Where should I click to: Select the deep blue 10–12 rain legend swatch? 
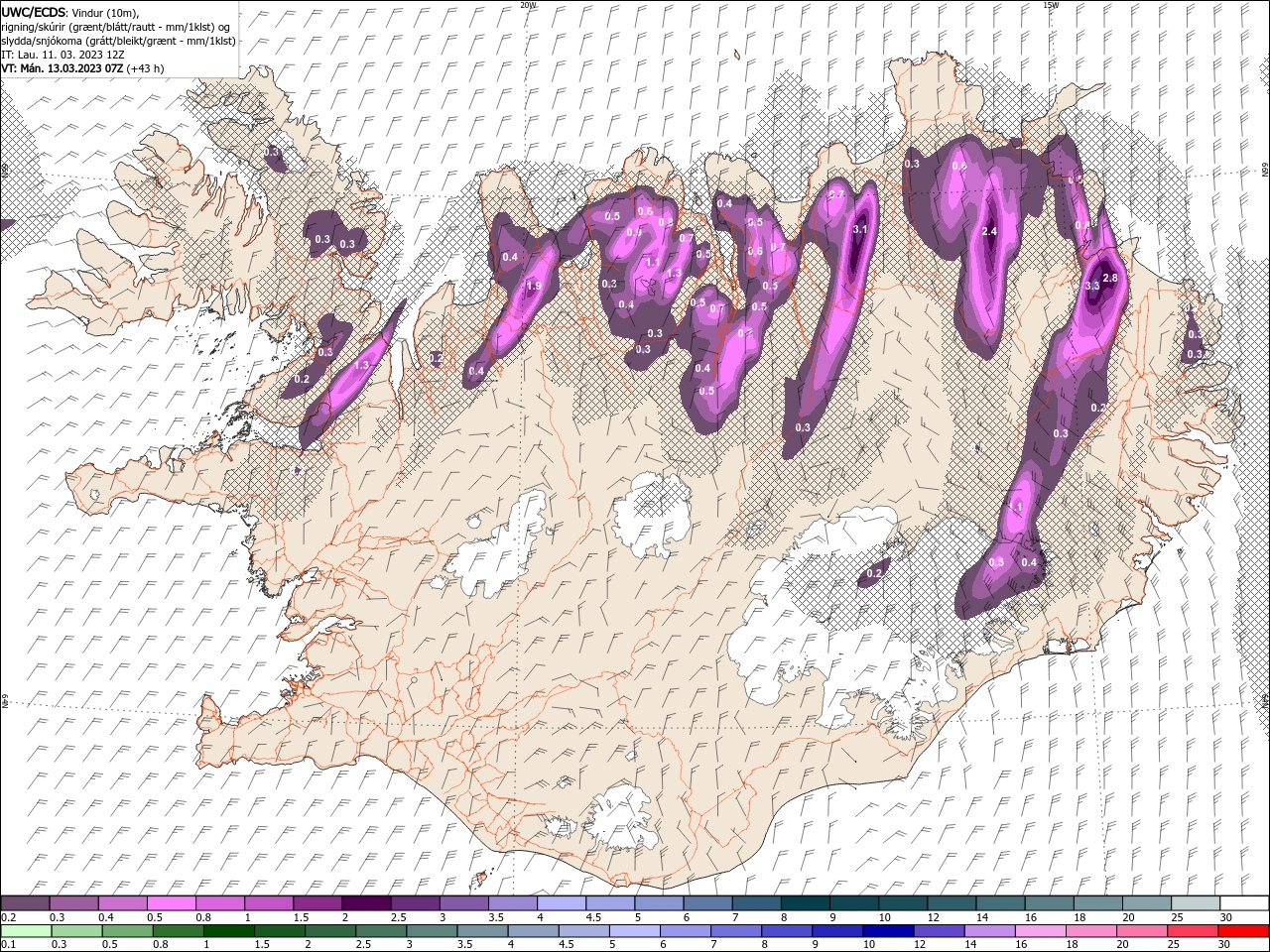pos(888,931)
